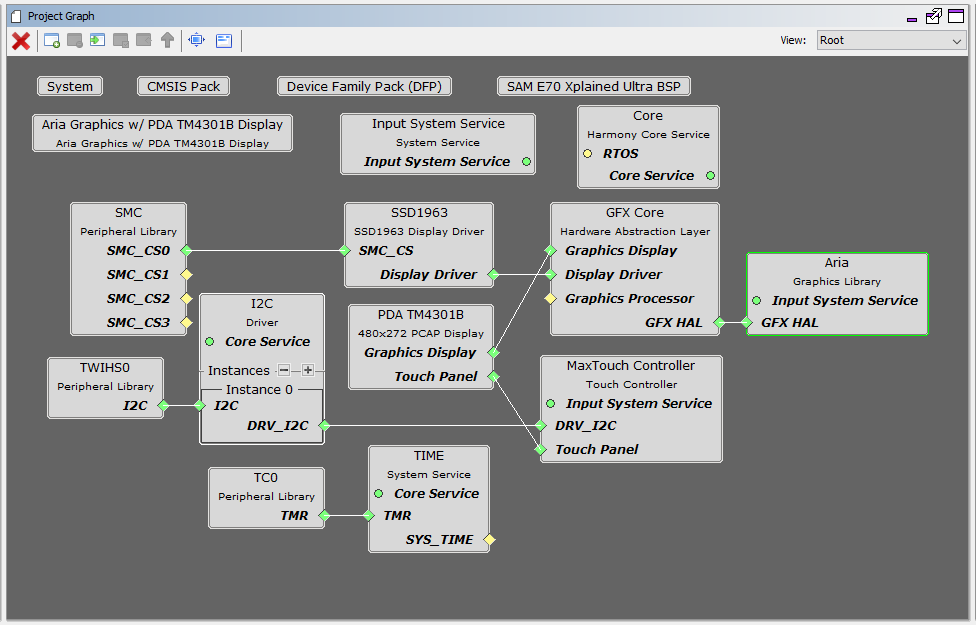Click the TMR input diamond on TIME
The height and width of the screenshot is (625, 976).
pyautogui.click(x=368, y=515)
